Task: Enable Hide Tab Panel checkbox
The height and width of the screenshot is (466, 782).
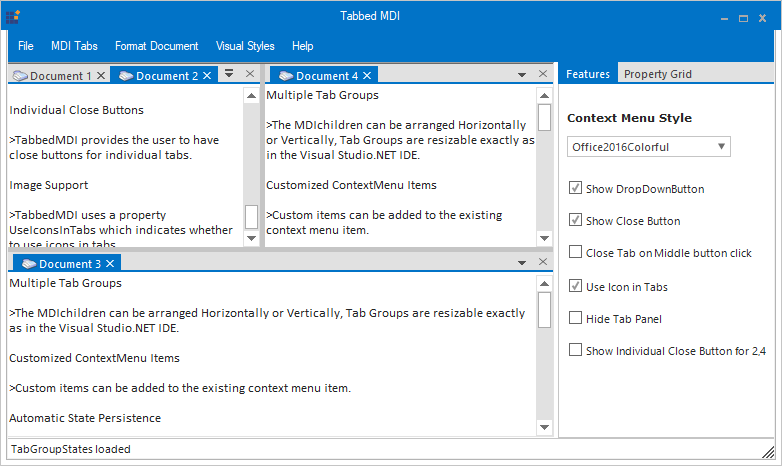Action: tap(576, 318)
